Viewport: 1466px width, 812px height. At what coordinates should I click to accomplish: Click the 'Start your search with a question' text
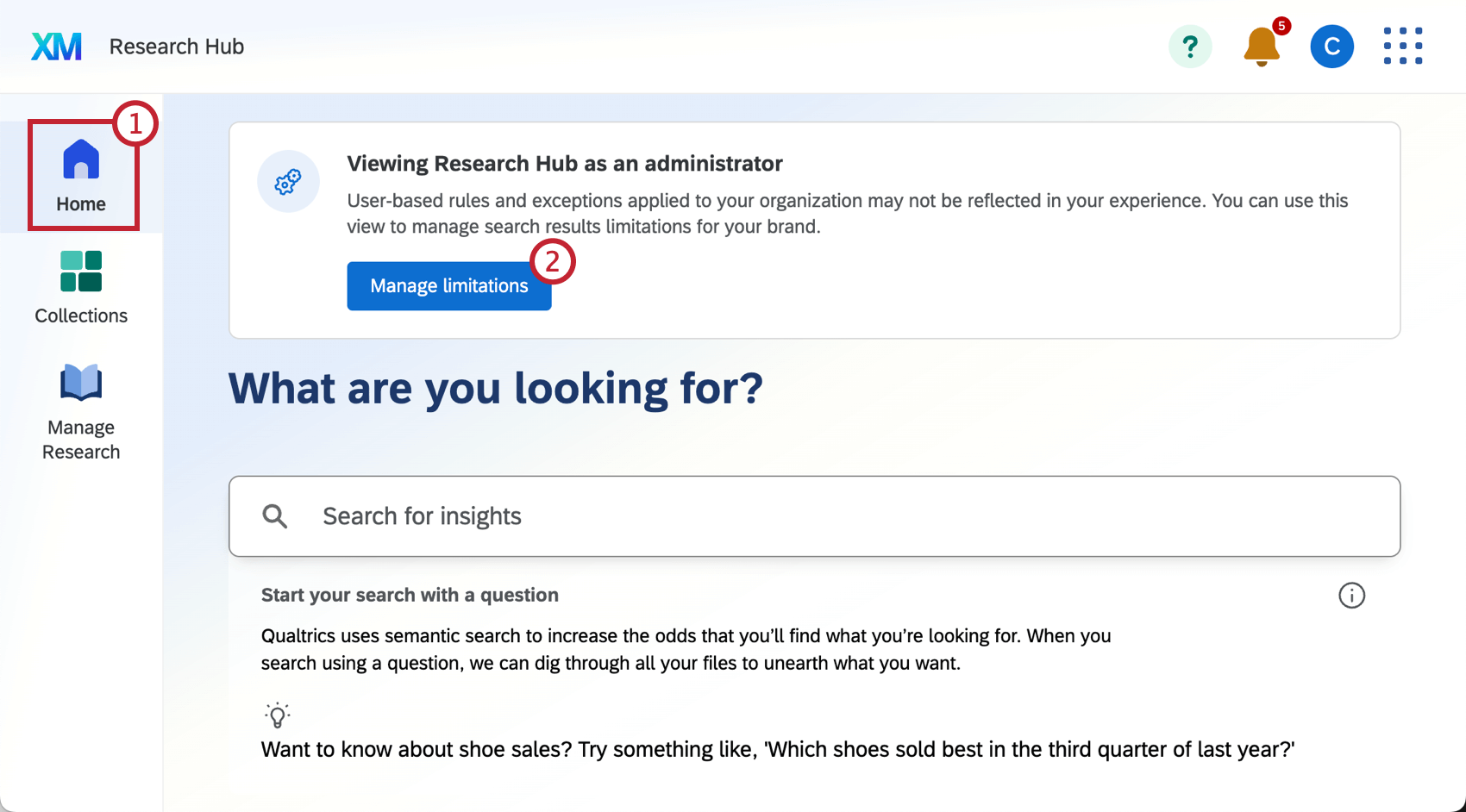(x=410, y=595)
